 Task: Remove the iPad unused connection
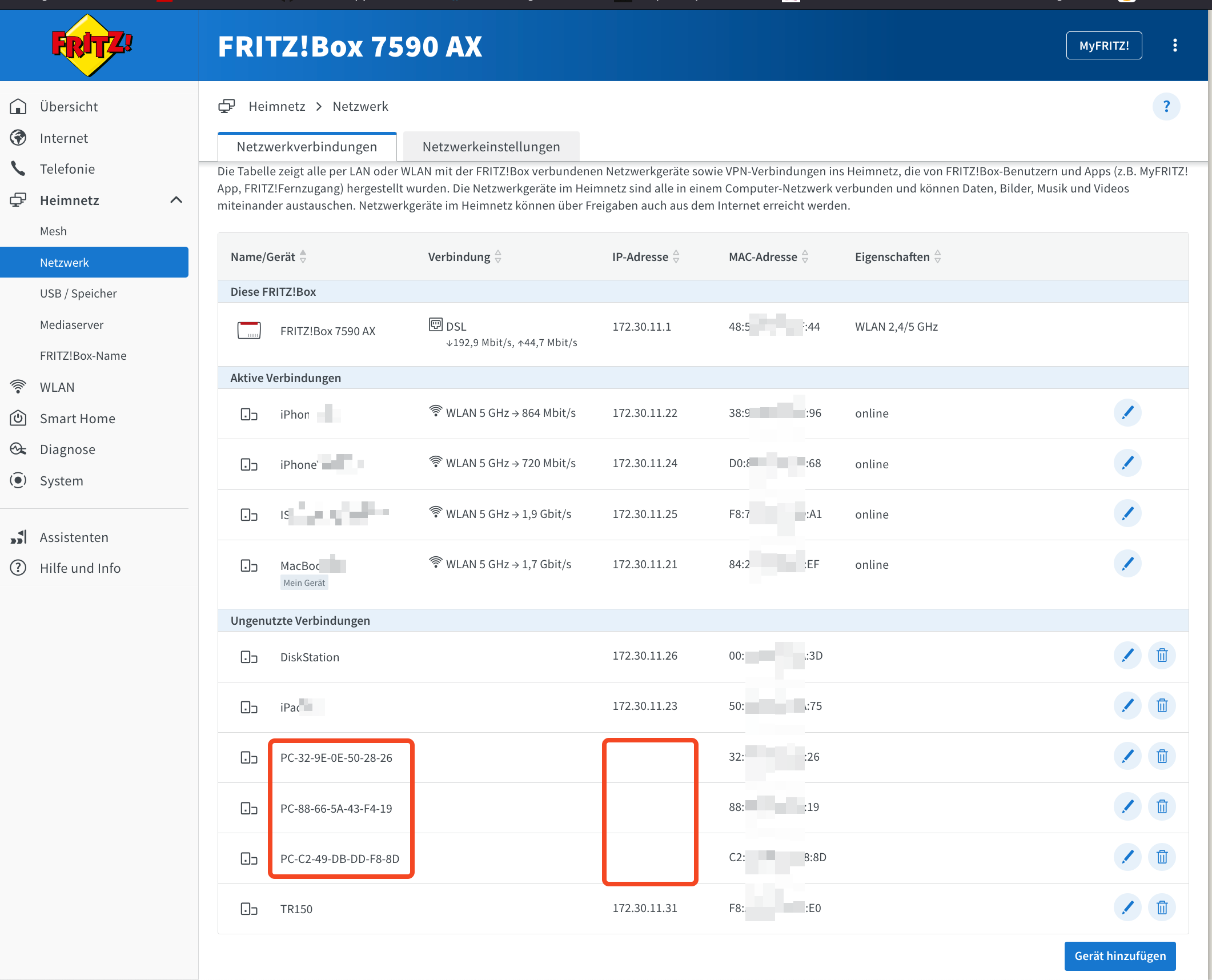click(x=1162, y=706)
